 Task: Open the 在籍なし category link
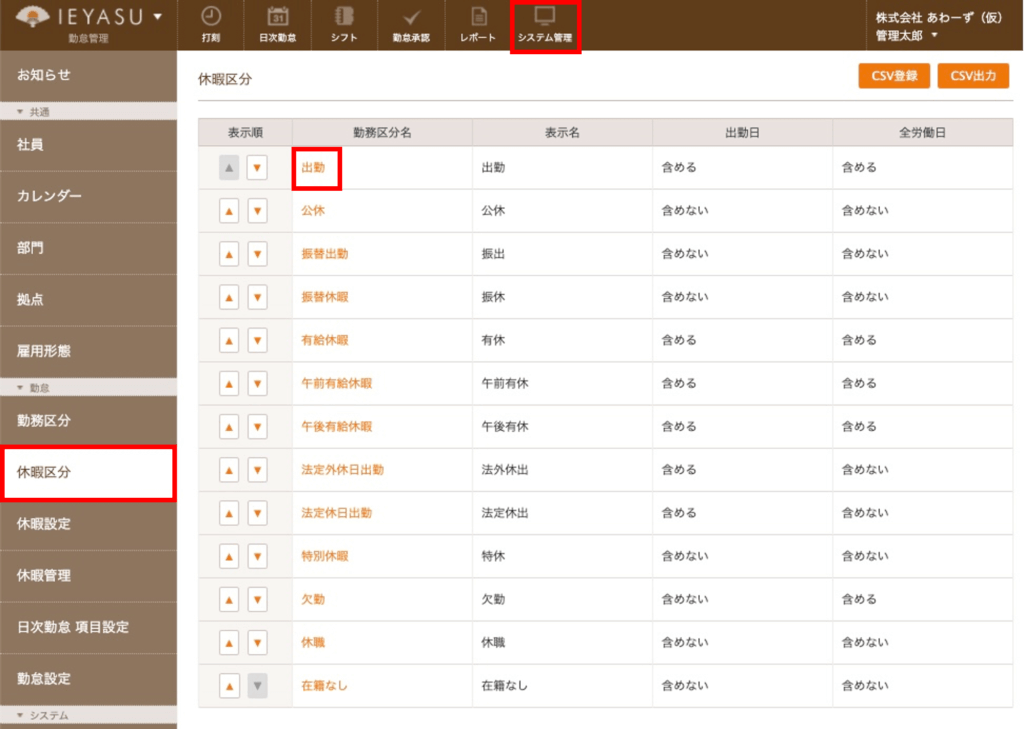tap(324, 685)
